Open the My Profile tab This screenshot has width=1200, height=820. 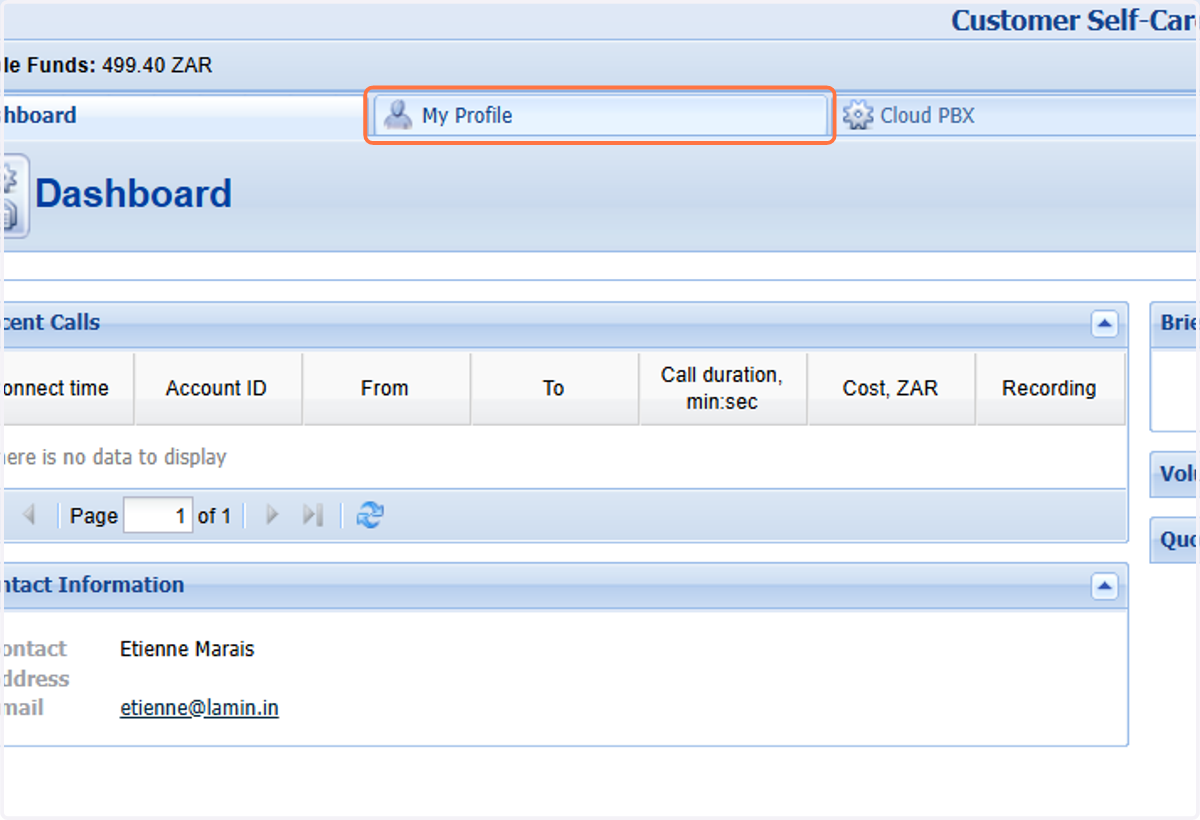[600, 115]
